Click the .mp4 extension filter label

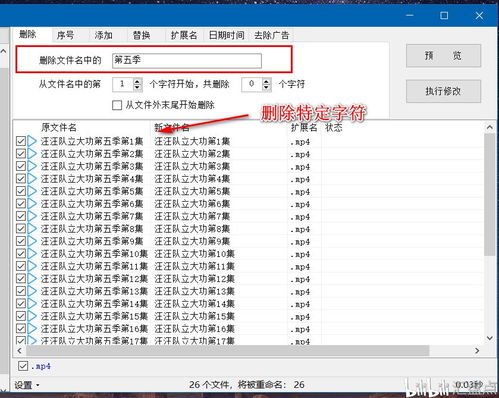[41, 366]
